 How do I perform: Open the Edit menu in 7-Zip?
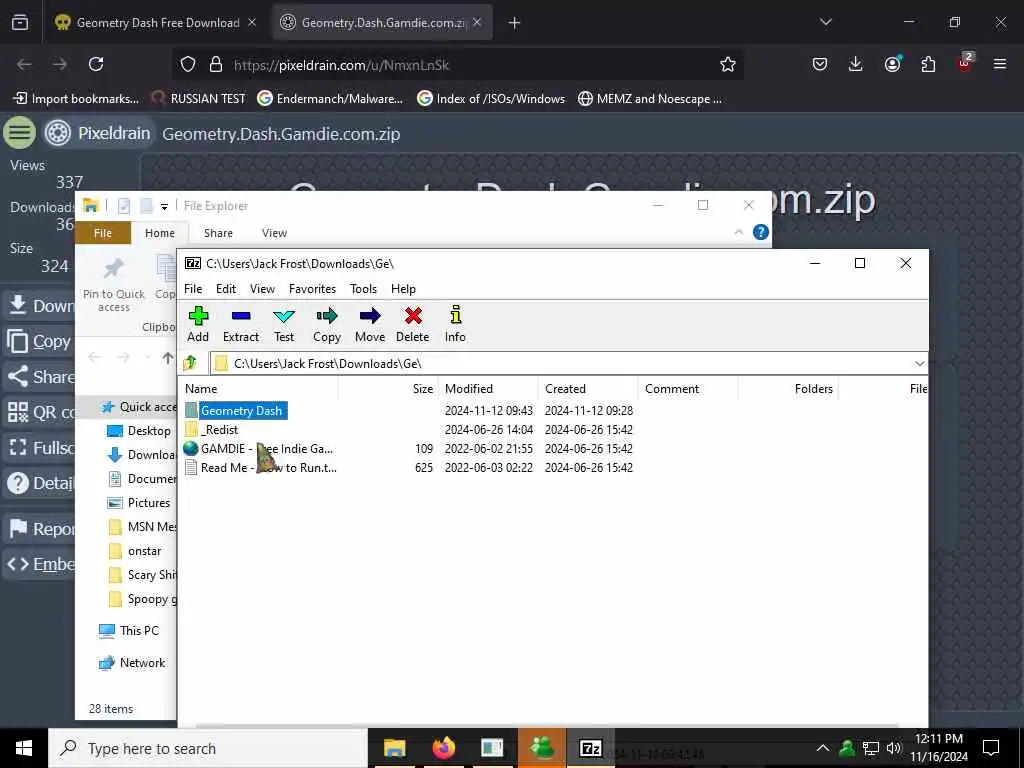pos(226,289)
